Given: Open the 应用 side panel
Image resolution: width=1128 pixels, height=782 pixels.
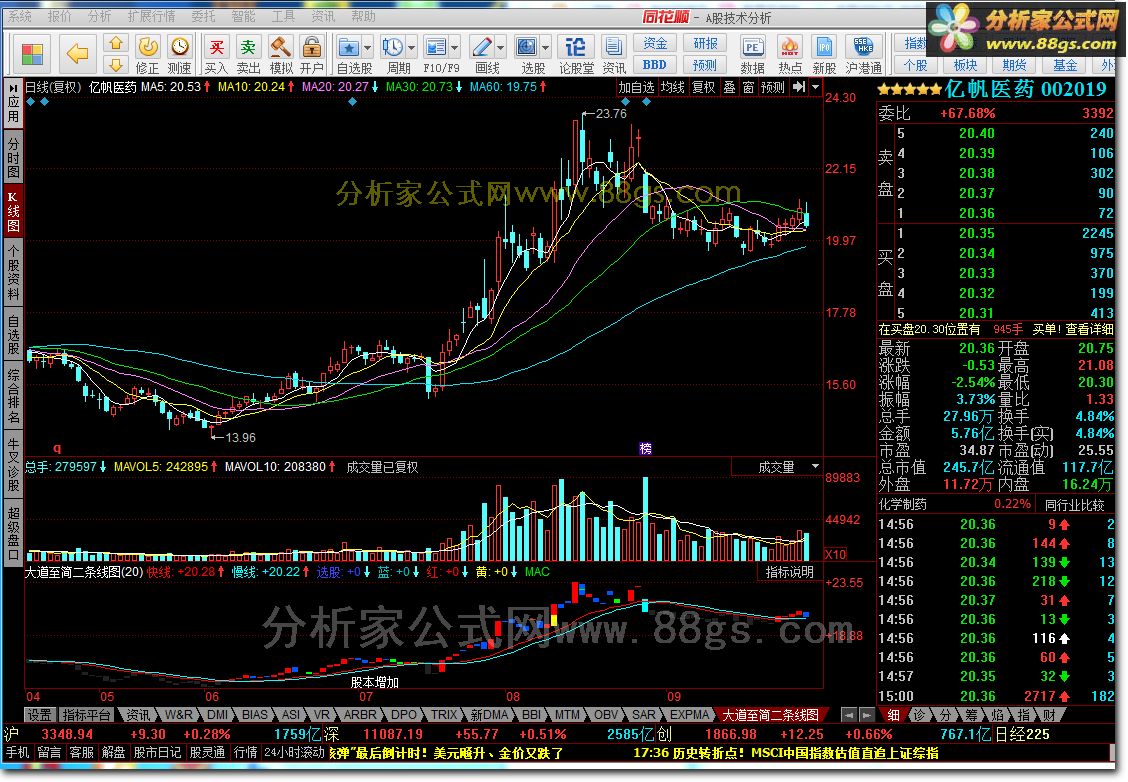Looking at the screenshot, I should 13,103.
